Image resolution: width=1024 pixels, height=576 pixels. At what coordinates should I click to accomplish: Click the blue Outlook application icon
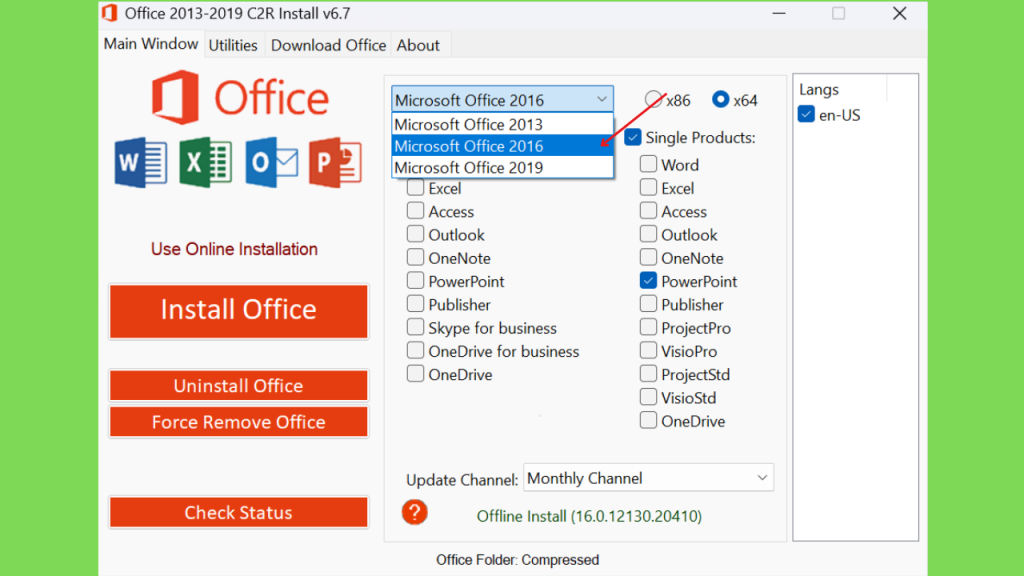coord(271,162)
